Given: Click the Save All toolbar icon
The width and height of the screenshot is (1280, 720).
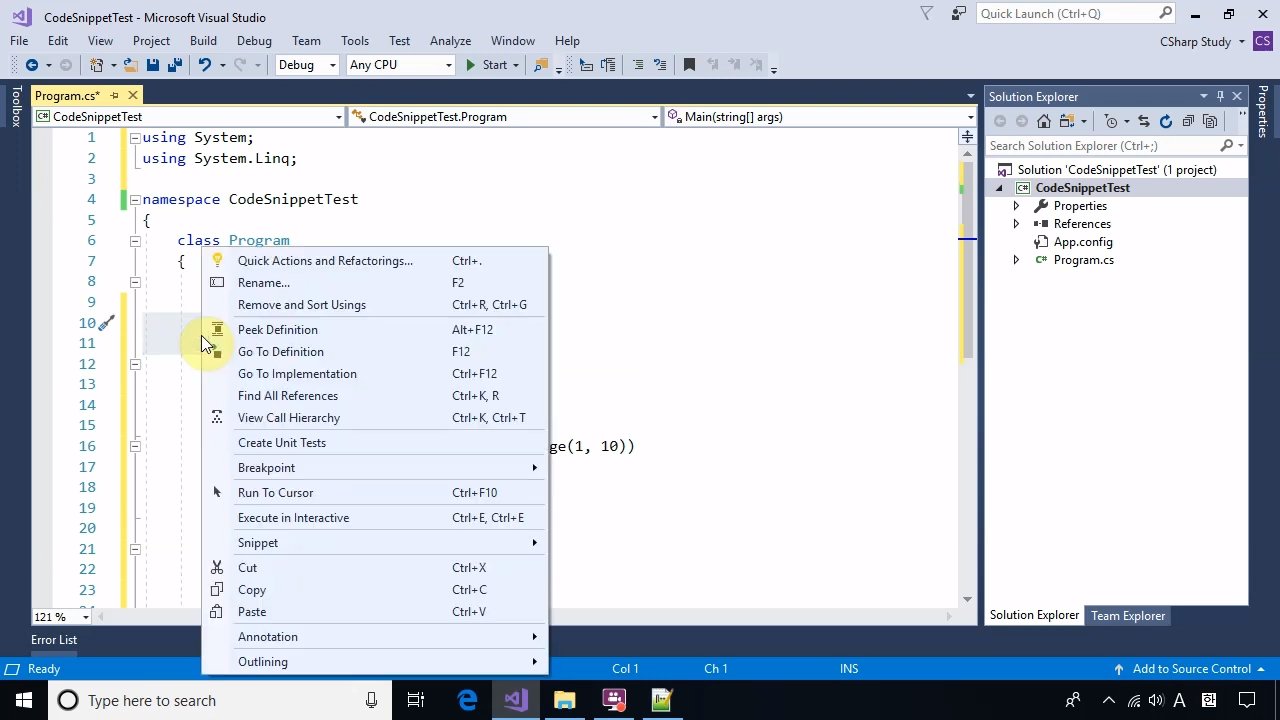Looking at the screenshot, I should 174,65.
